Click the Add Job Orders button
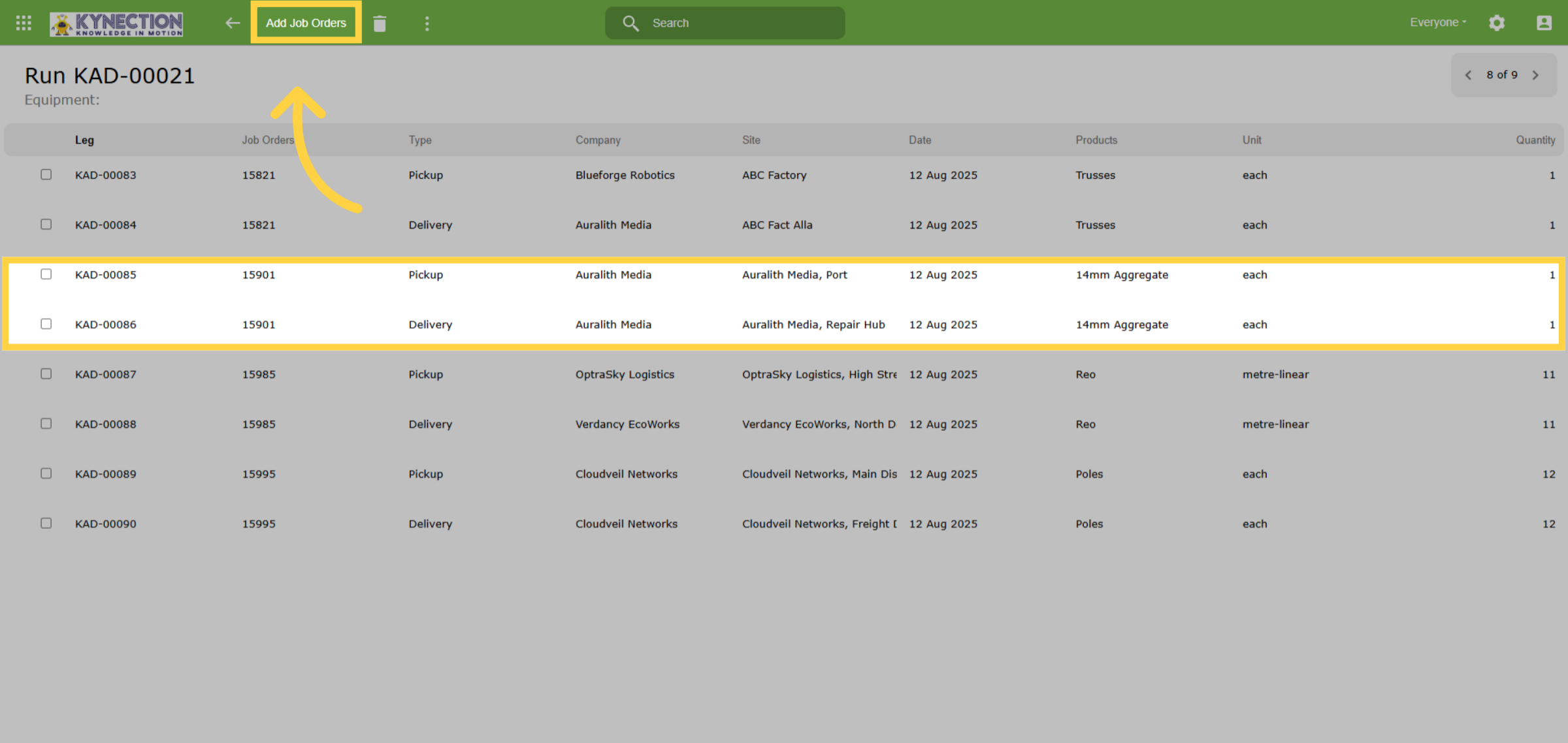 pyautogui.click(x=306, y=23)
